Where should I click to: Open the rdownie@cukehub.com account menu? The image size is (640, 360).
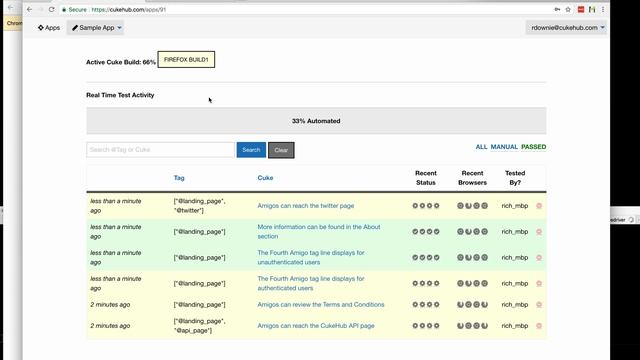[x=567, y=28]
